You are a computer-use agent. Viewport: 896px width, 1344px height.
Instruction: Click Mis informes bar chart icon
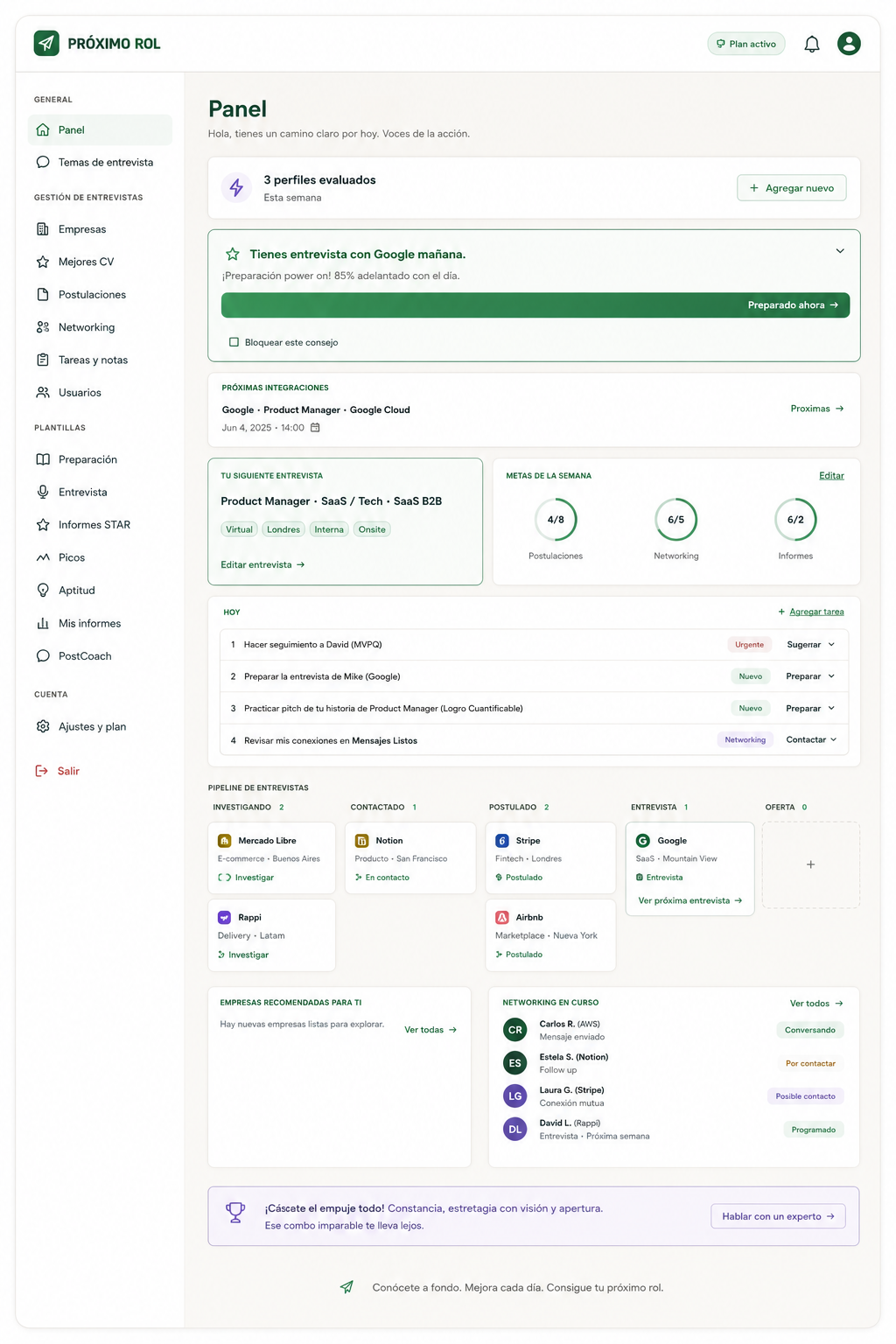coord(43,623)
